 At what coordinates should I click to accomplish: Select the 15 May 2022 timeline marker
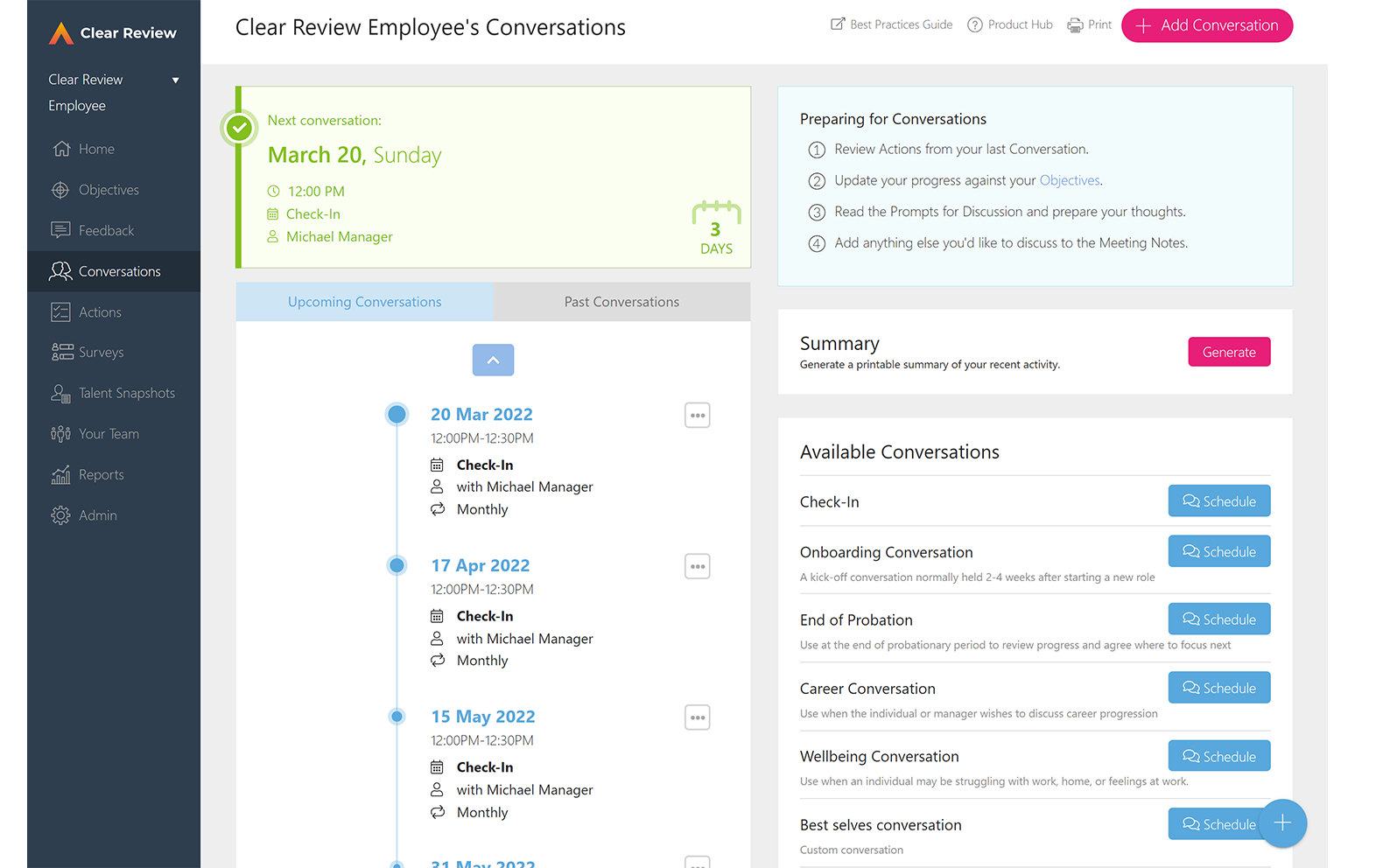click(397, 717)
